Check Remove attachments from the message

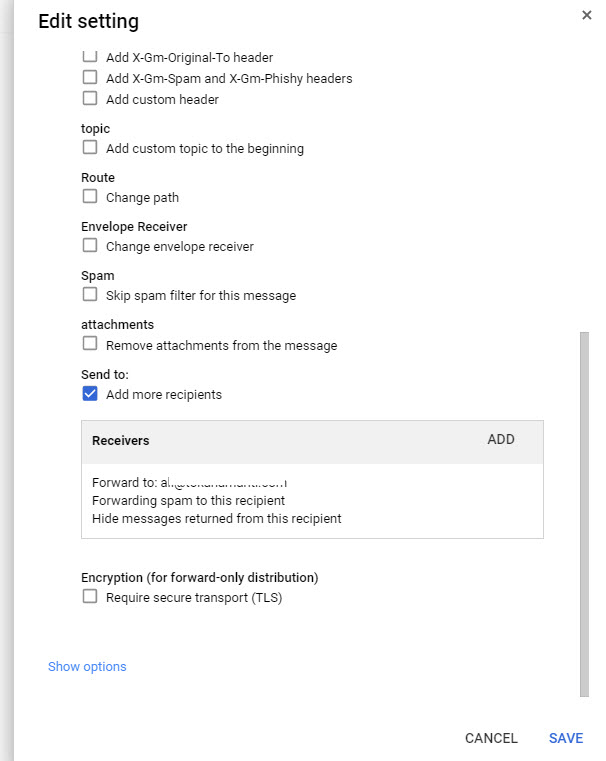(x=90, y=344)
